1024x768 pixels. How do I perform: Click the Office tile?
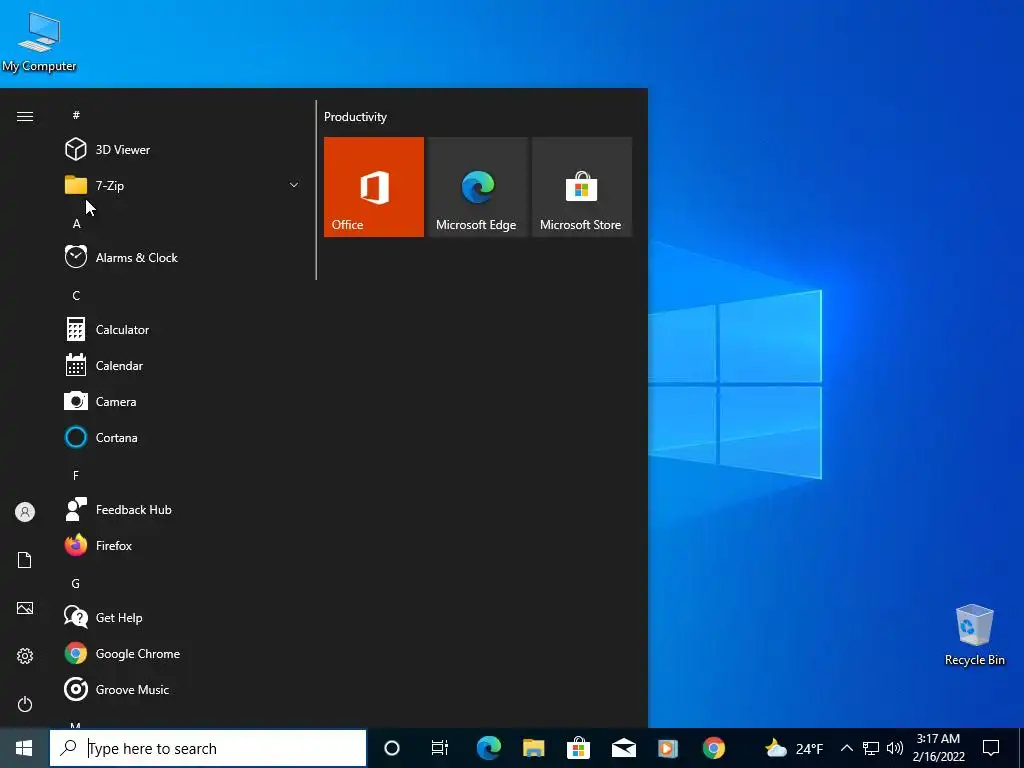pos(374,187)
